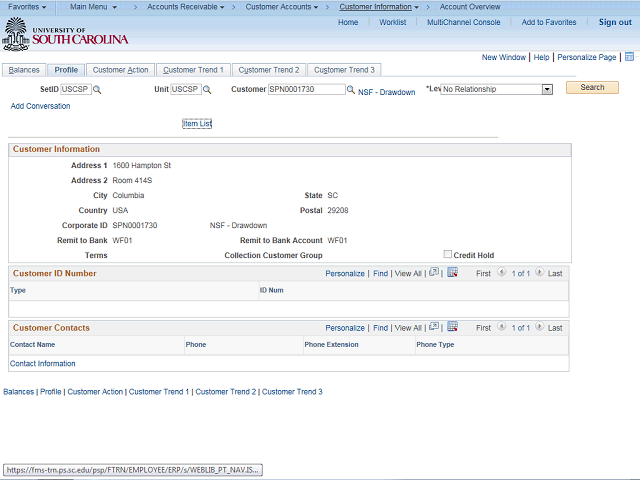Expand the Level relationship dropdown
The image size is (640, 480).
pos(547,89)
